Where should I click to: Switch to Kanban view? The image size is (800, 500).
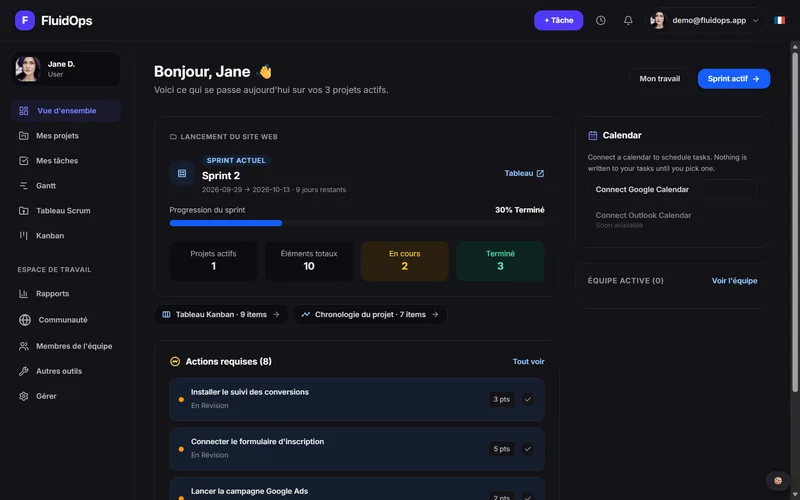(66, 236)
